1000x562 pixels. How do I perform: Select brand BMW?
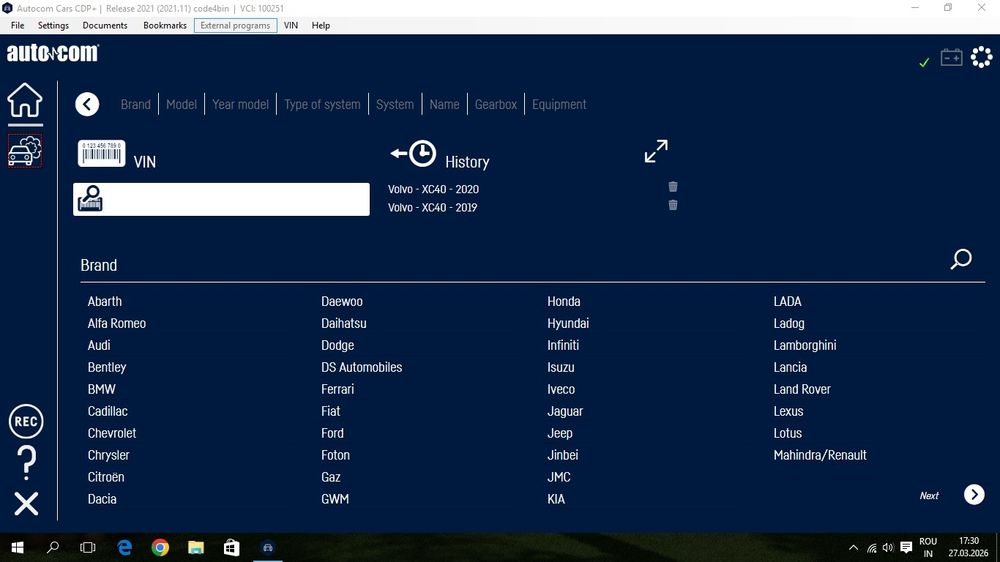[x=101, y=389]
